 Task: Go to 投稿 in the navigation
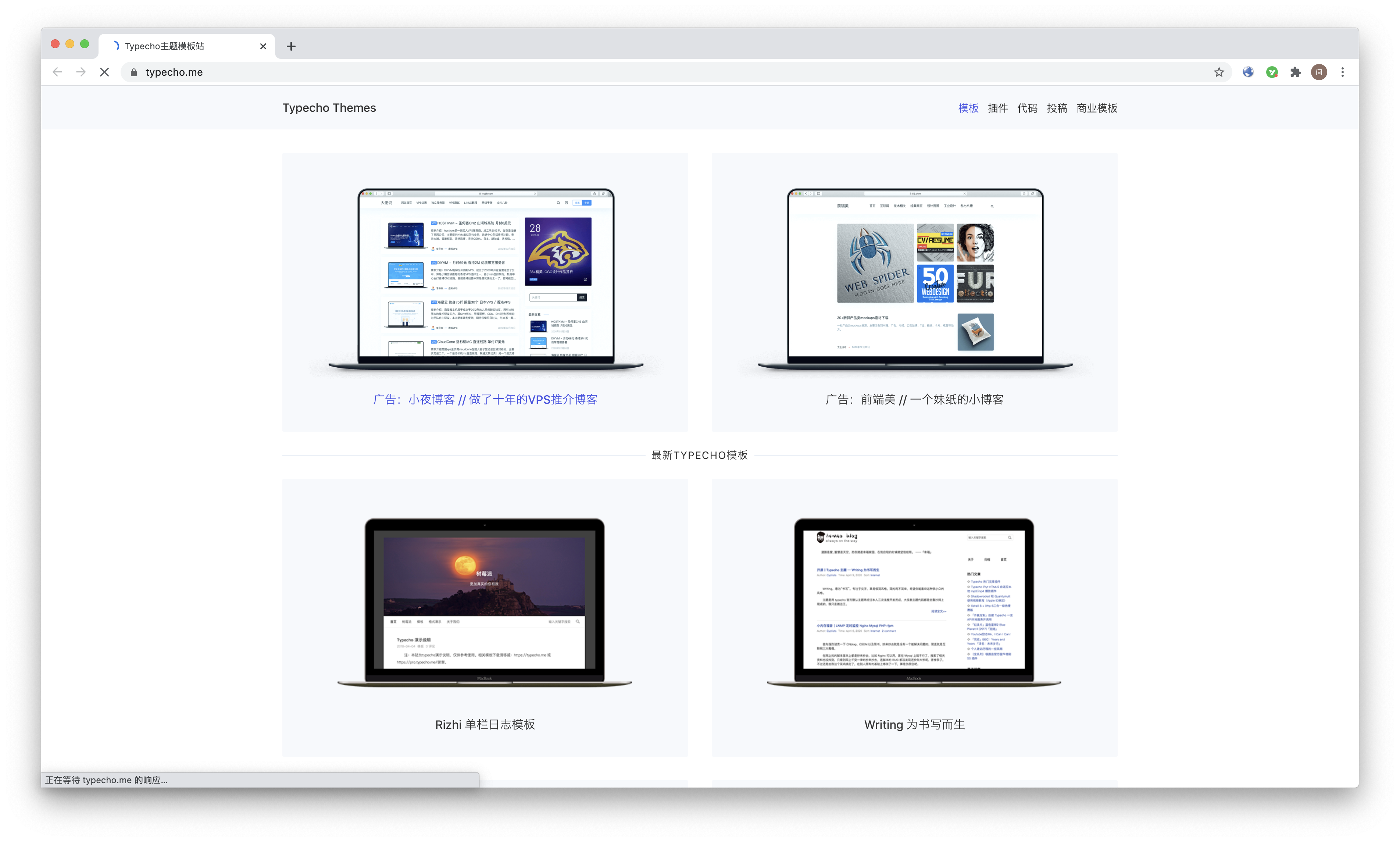coord(1057,108)
